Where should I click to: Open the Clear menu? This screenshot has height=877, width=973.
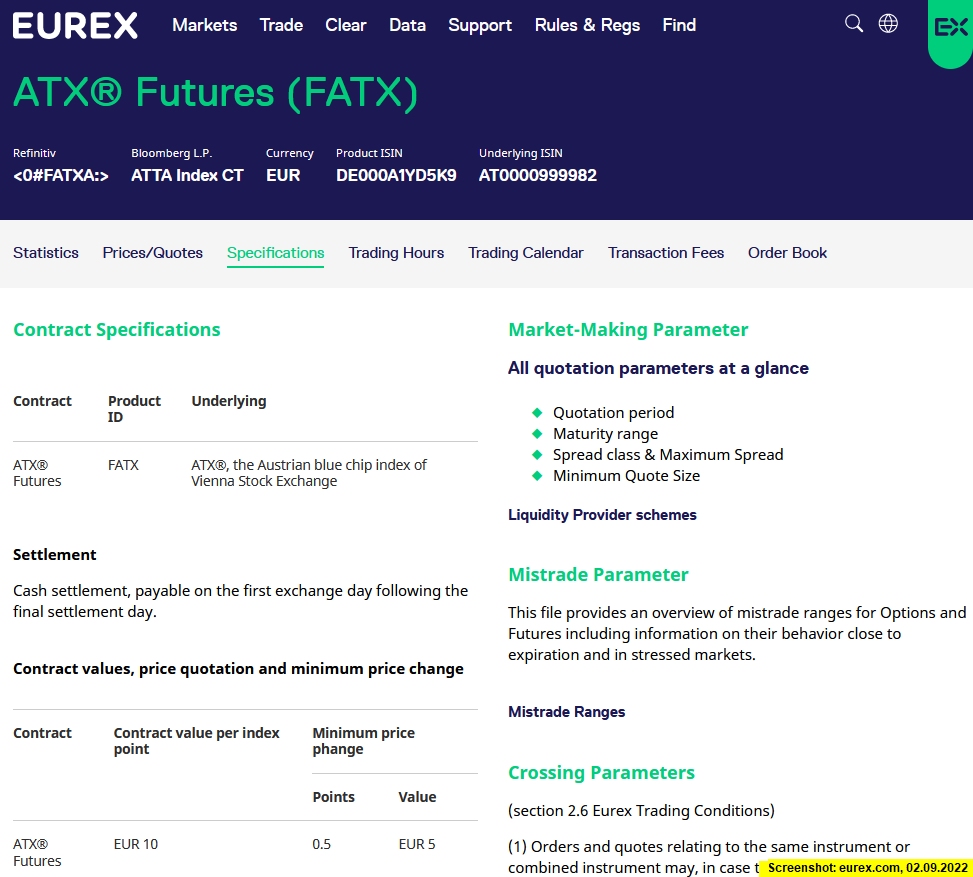click(346, 25)
